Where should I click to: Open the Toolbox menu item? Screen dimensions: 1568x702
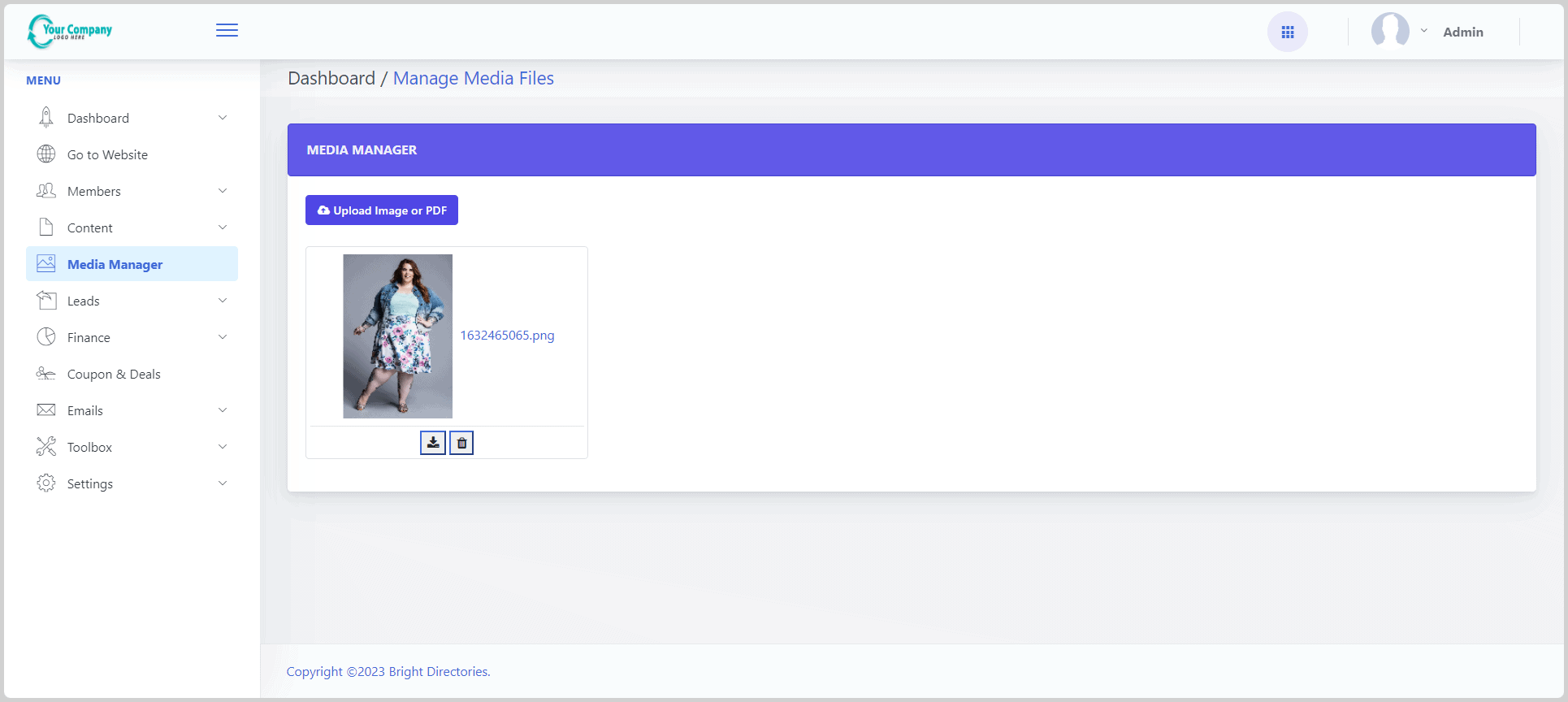(89, 447)
